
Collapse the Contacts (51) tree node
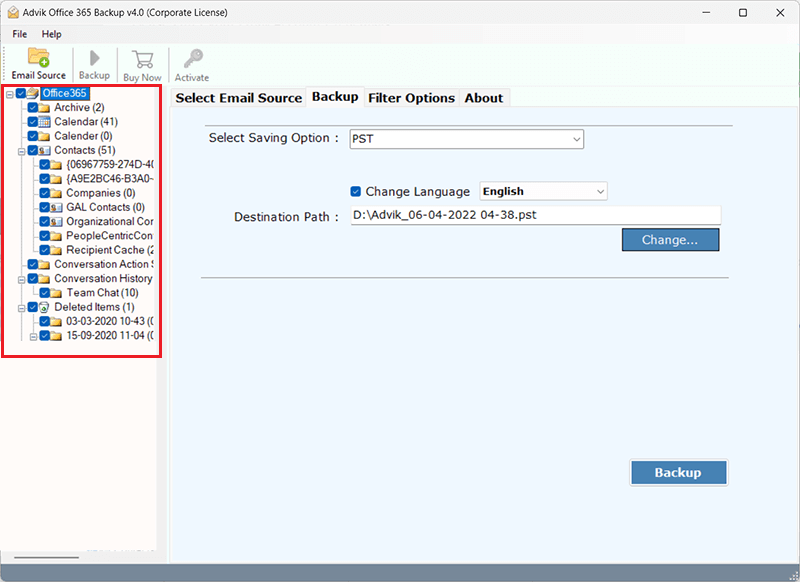point(21,151)
